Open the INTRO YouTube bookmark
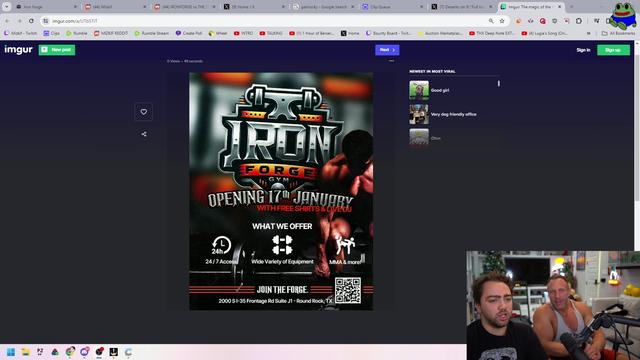Viewport: 640px width, 360px height. click(244, 33)
